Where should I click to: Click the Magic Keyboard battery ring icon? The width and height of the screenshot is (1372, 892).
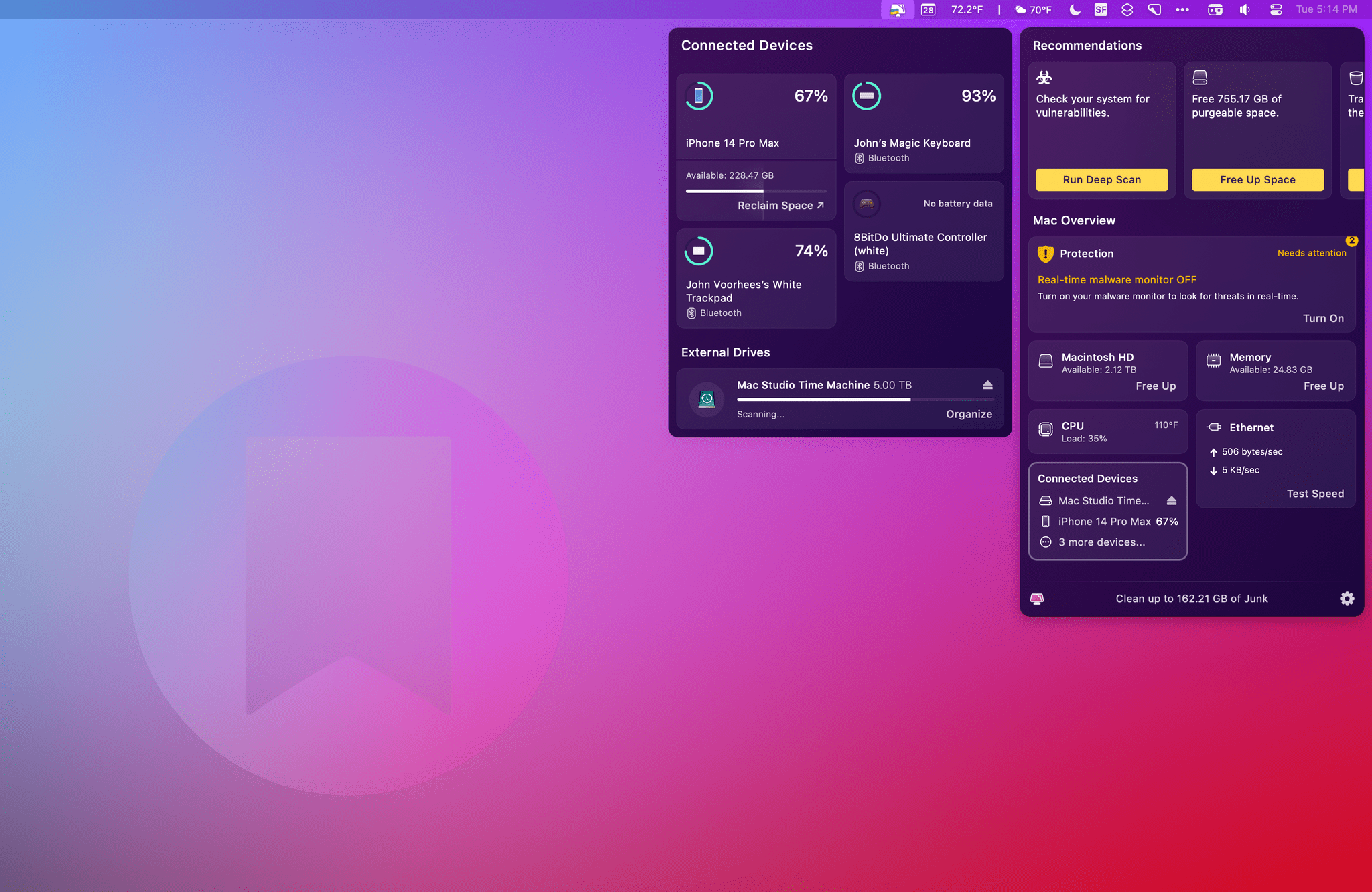pos(866,96)
